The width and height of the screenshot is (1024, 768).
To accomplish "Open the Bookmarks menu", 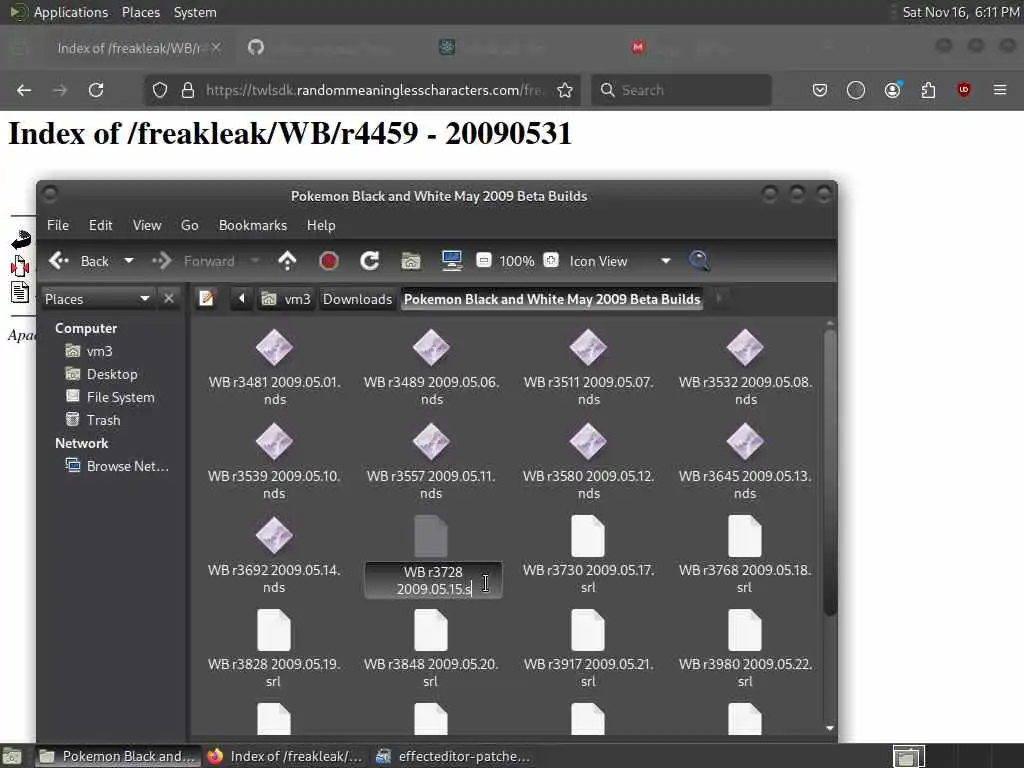I will [253, 225].
